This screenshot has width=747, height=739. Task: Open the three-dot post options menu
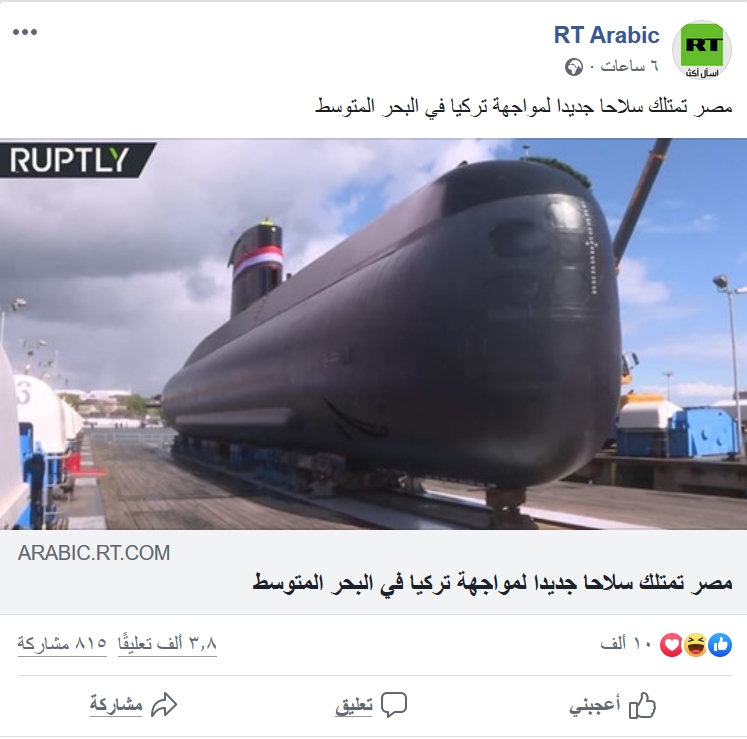coord(25,32)
